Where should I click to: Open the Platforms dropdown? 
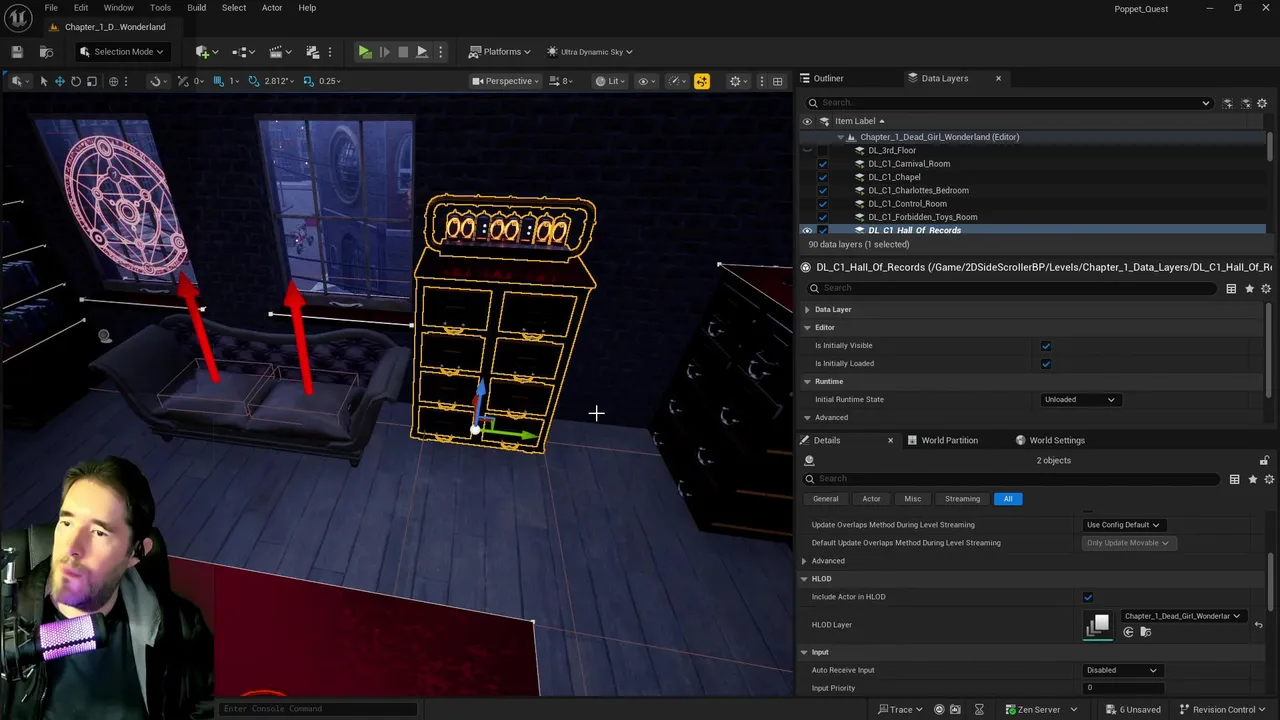click(x=500, y=52)
